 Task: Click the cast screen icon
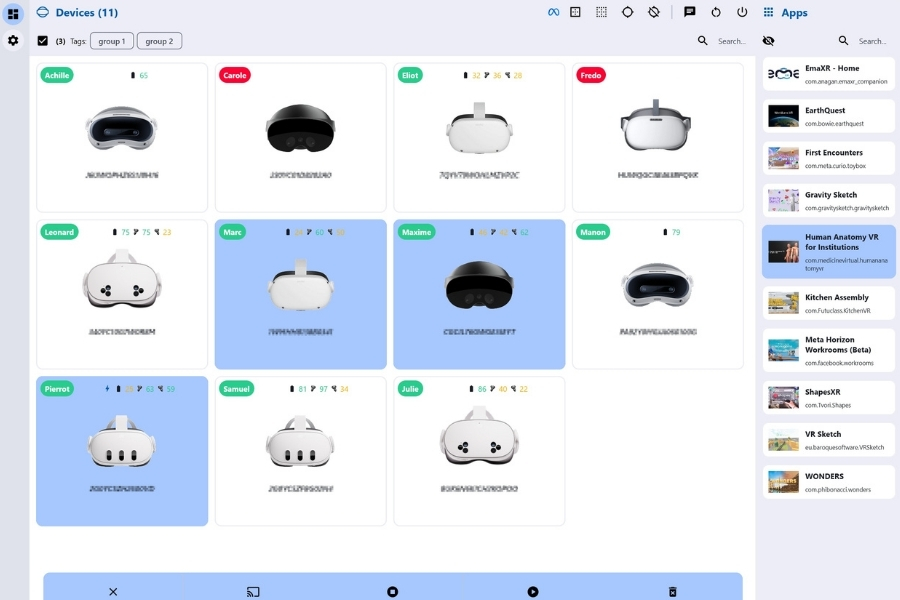(253, 591)
